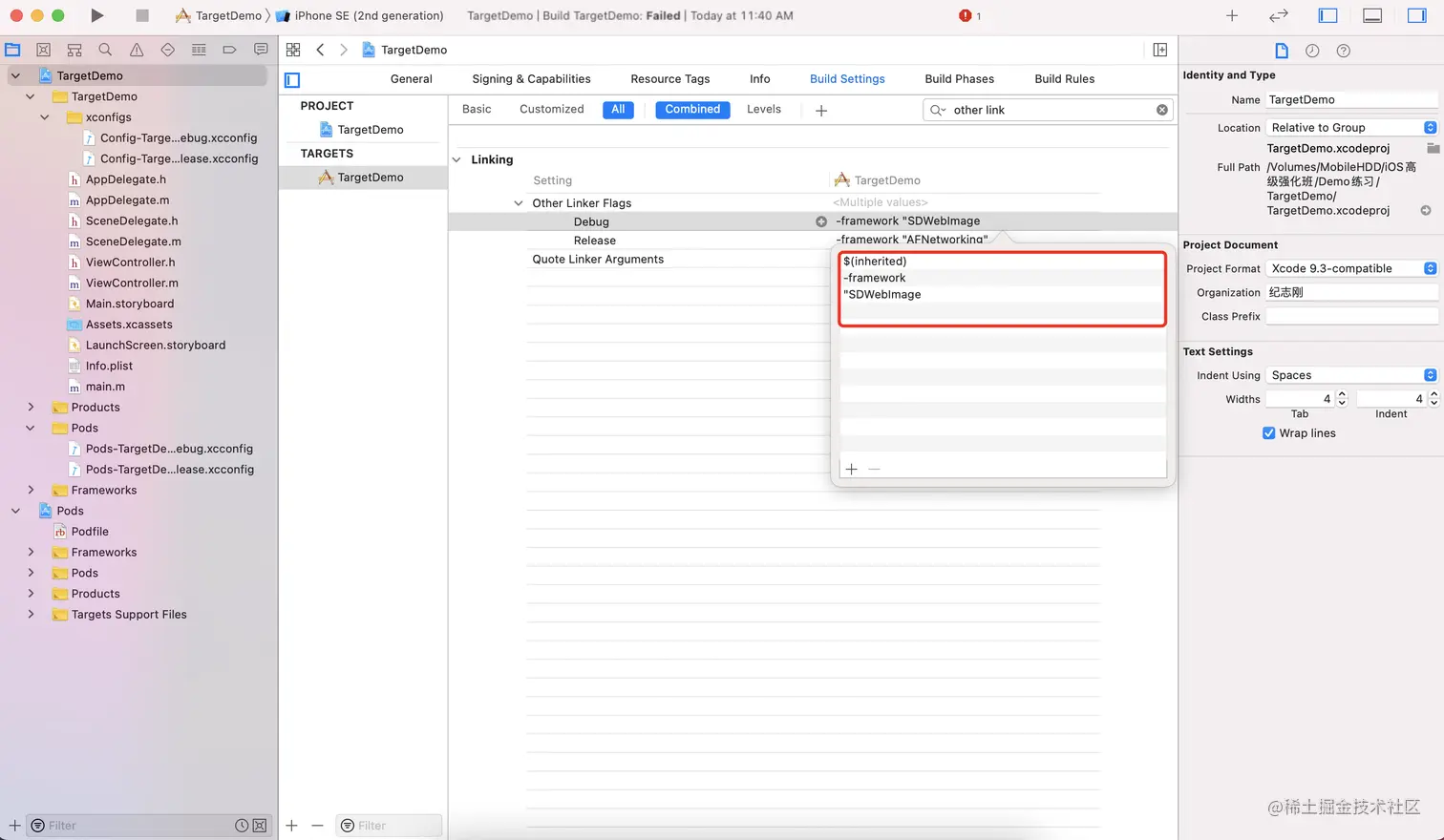Viewport: 1444px width, 840px height.
Task: Collapse the Pods project root
Action: [15, 511]
